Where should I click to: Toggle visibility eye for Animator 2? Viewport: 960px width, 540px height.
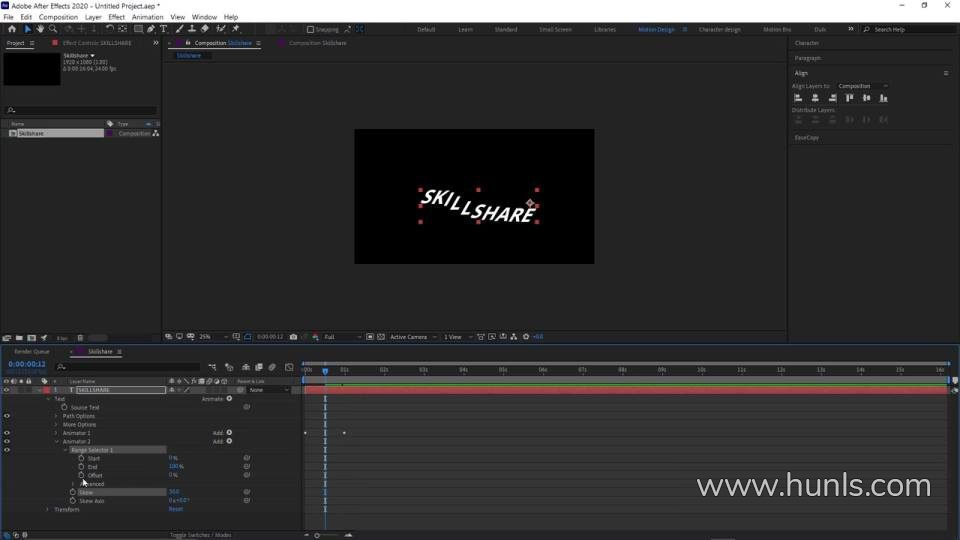coord(7,441)
